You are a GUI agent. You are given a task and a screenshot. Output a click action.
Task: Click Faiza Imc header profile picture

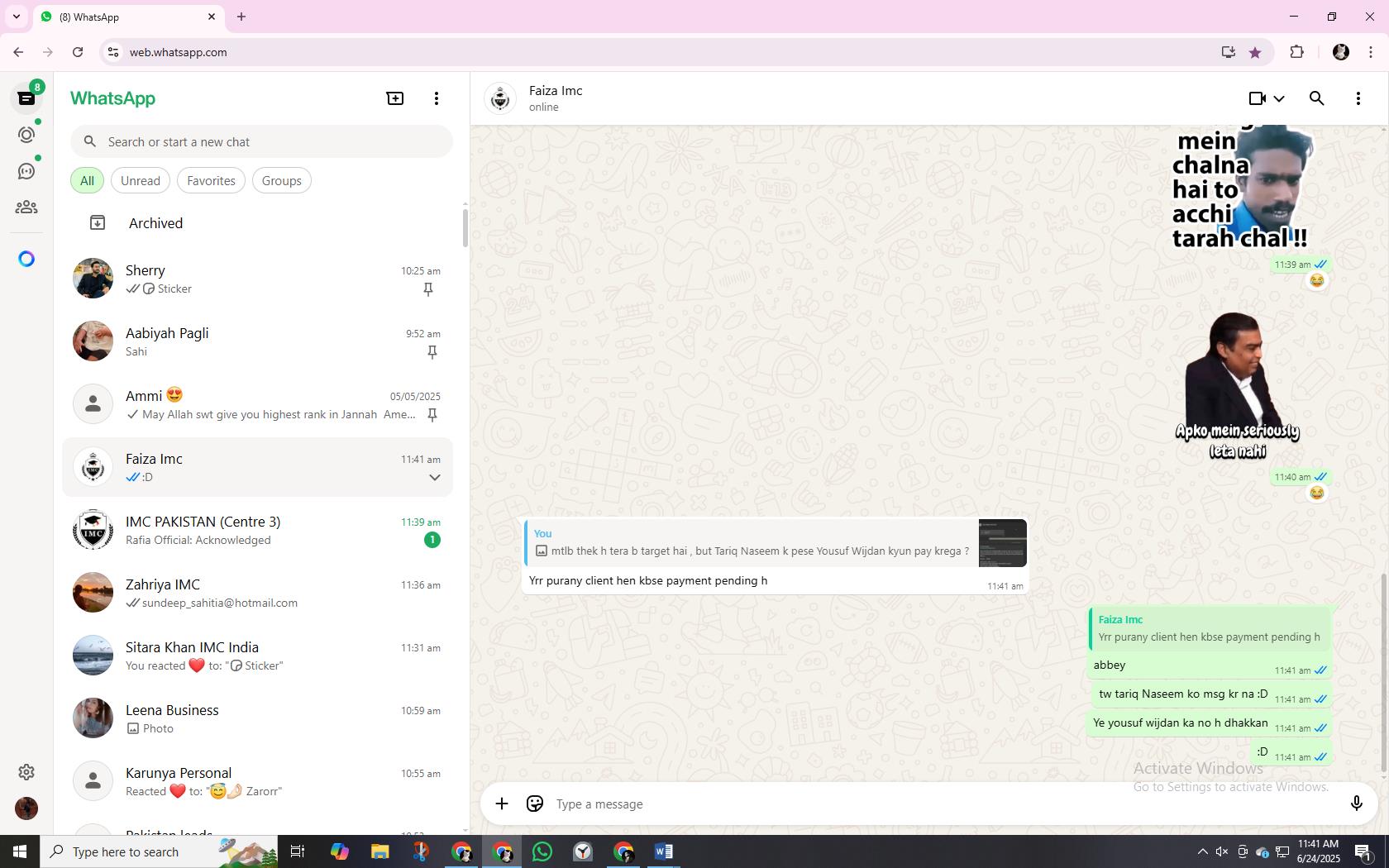pyautogui.click(x=500, y=98)
